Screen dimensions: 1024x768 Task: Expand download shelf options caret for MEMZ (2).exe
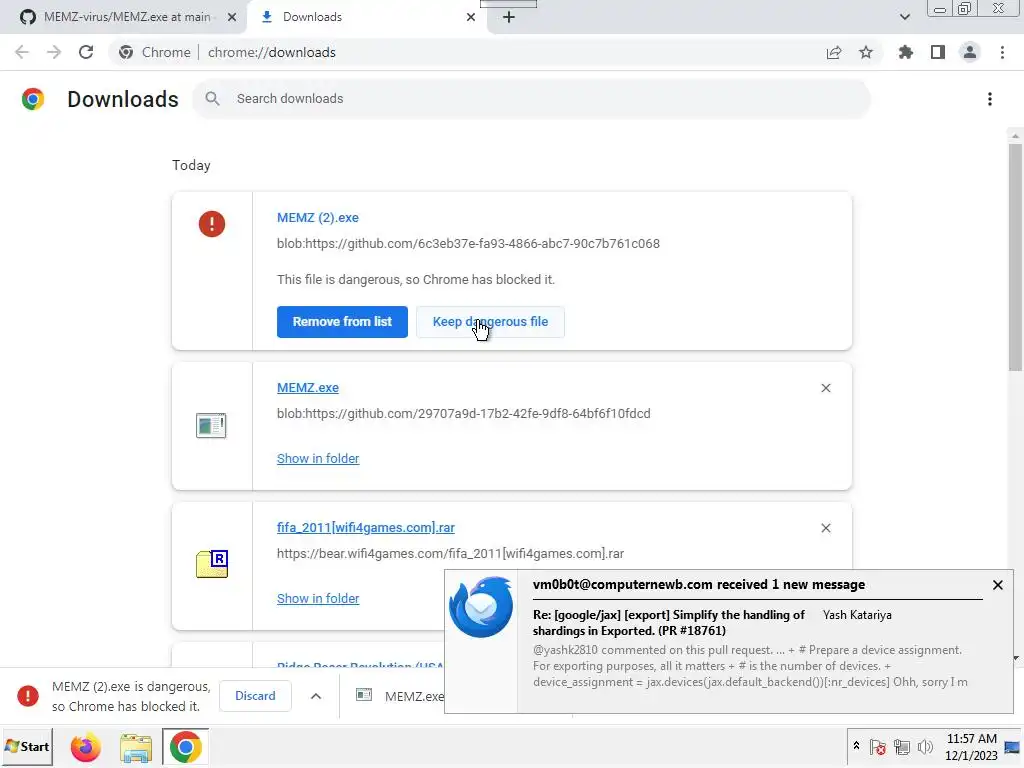tap(316, 696)
